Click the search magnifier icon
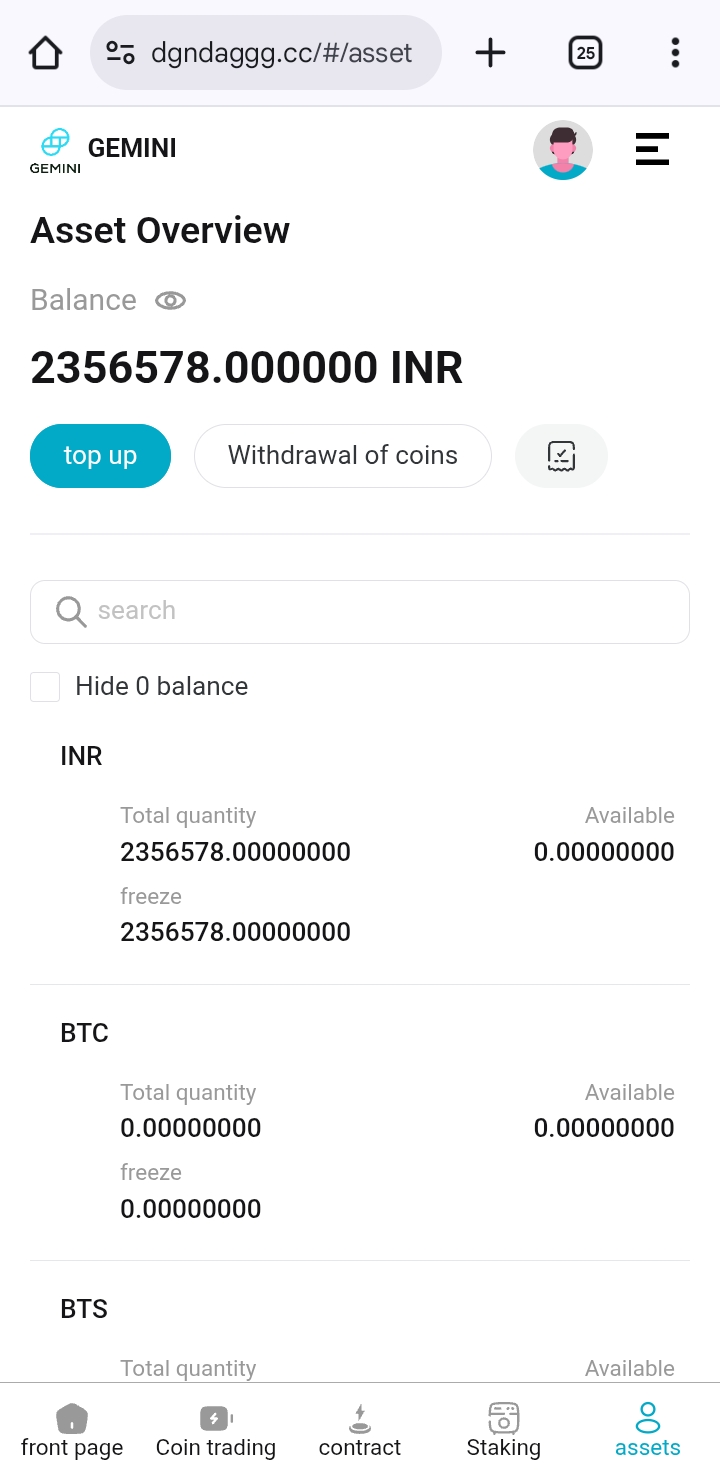 71,611
